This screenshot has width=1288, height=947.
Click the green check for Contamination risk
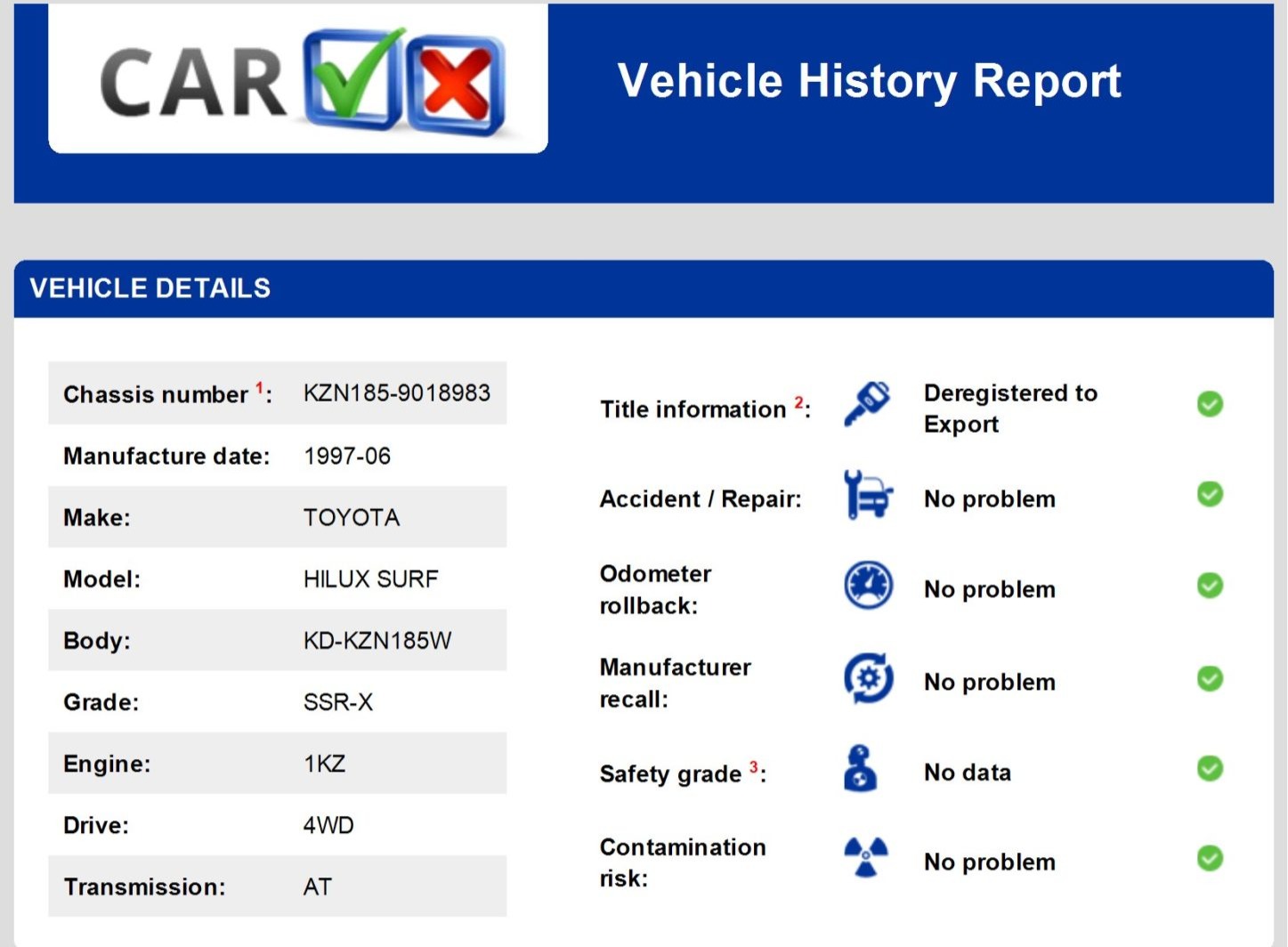click(1210, 858)
